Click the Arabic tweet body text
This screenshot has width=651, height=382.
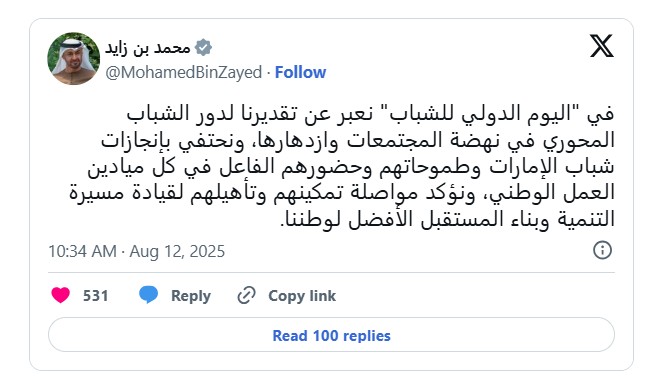coord(342,167)
